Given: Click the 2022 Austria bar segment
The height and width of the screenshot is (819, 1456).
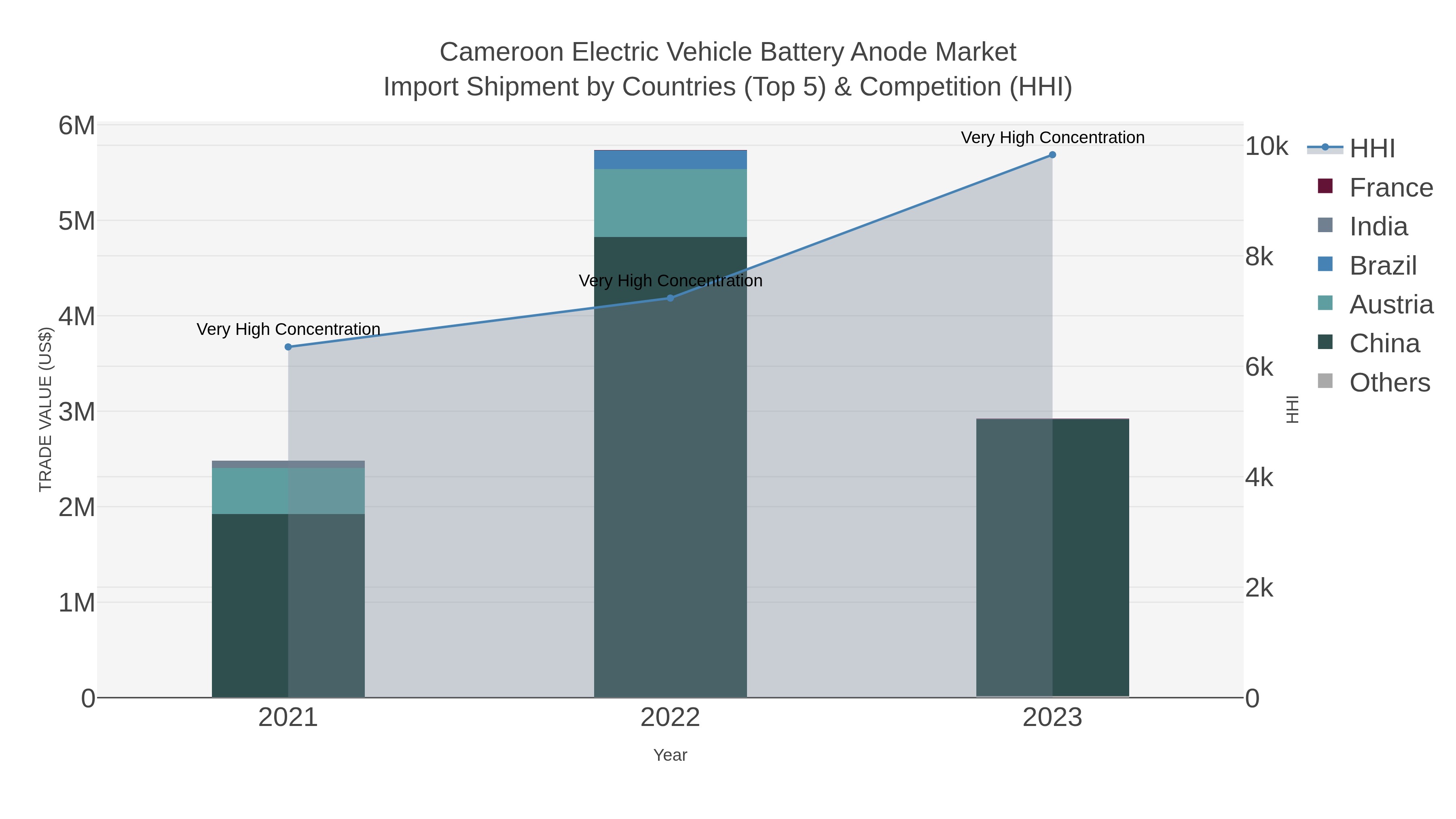Looking at the screenshot, I should [670, 203].
